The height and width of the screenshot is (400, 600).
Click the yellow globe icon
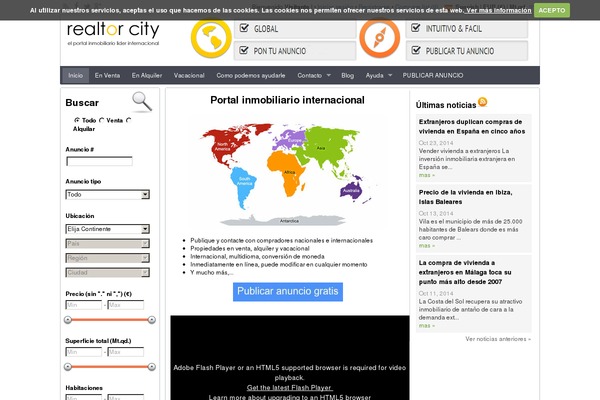click(211, 38)
